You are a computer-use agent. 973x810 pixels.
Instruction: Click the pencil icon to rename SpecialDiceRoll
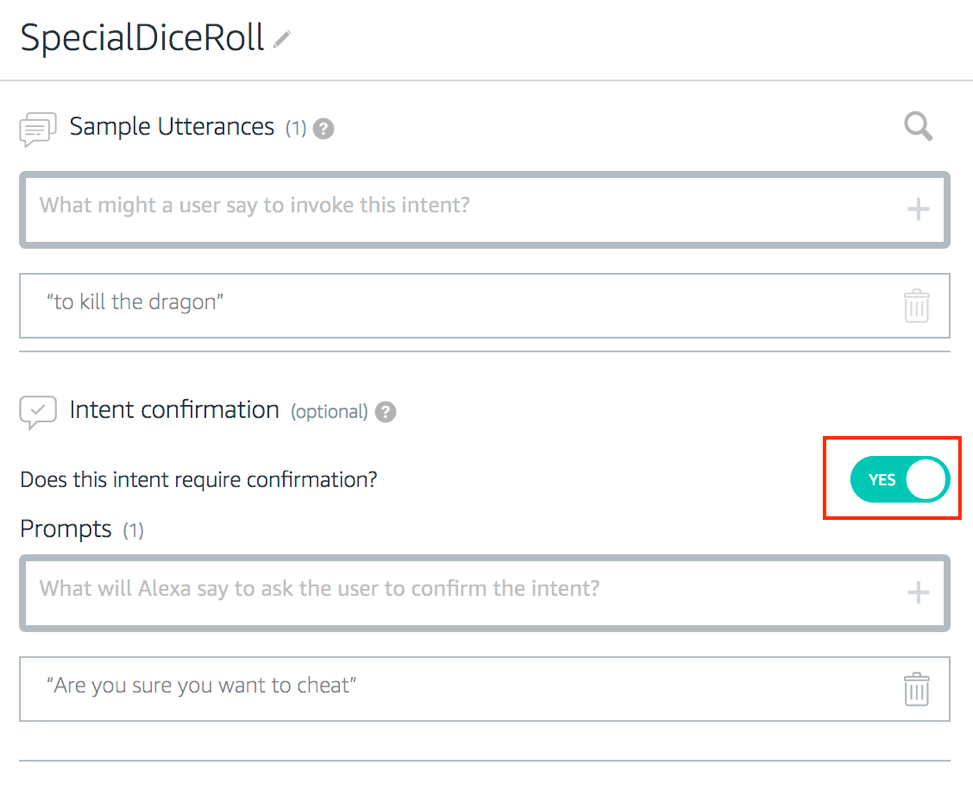[x=282, y=40]
